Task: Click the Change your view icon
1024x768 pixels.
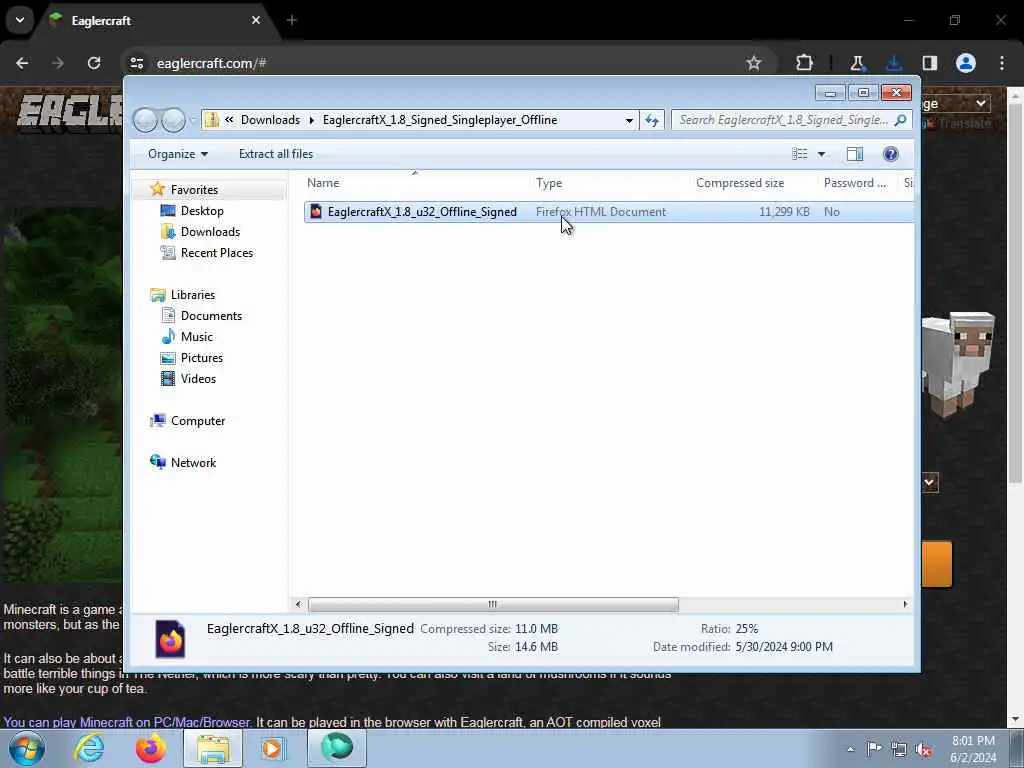Action: 799,154
